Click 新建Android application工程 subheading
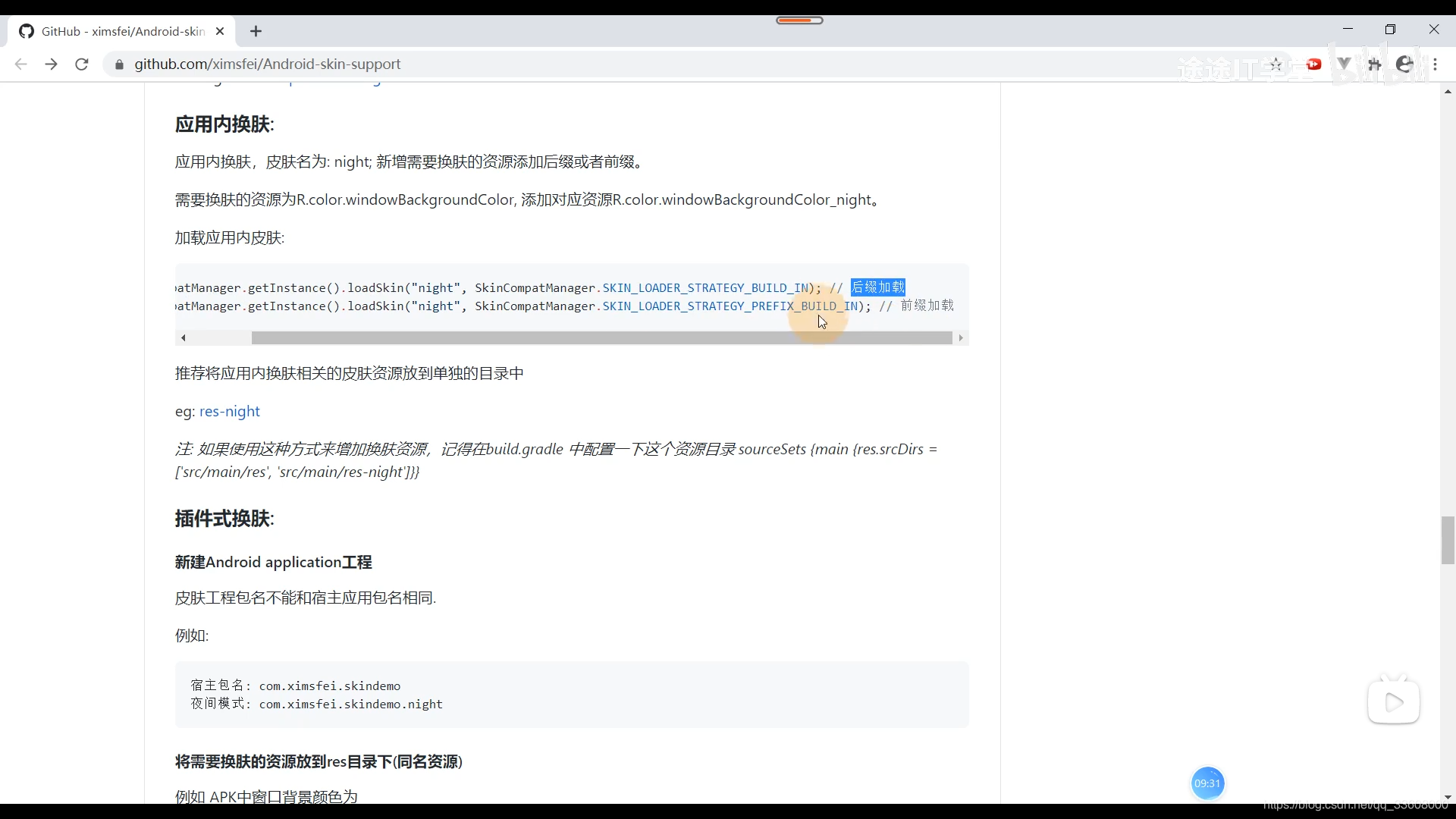1456x819 pixels. 273,562
